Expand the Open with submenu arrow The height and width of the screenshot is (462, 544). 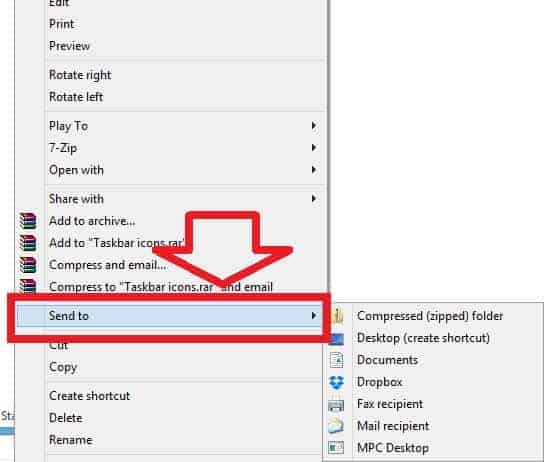(x=314, y=170)
